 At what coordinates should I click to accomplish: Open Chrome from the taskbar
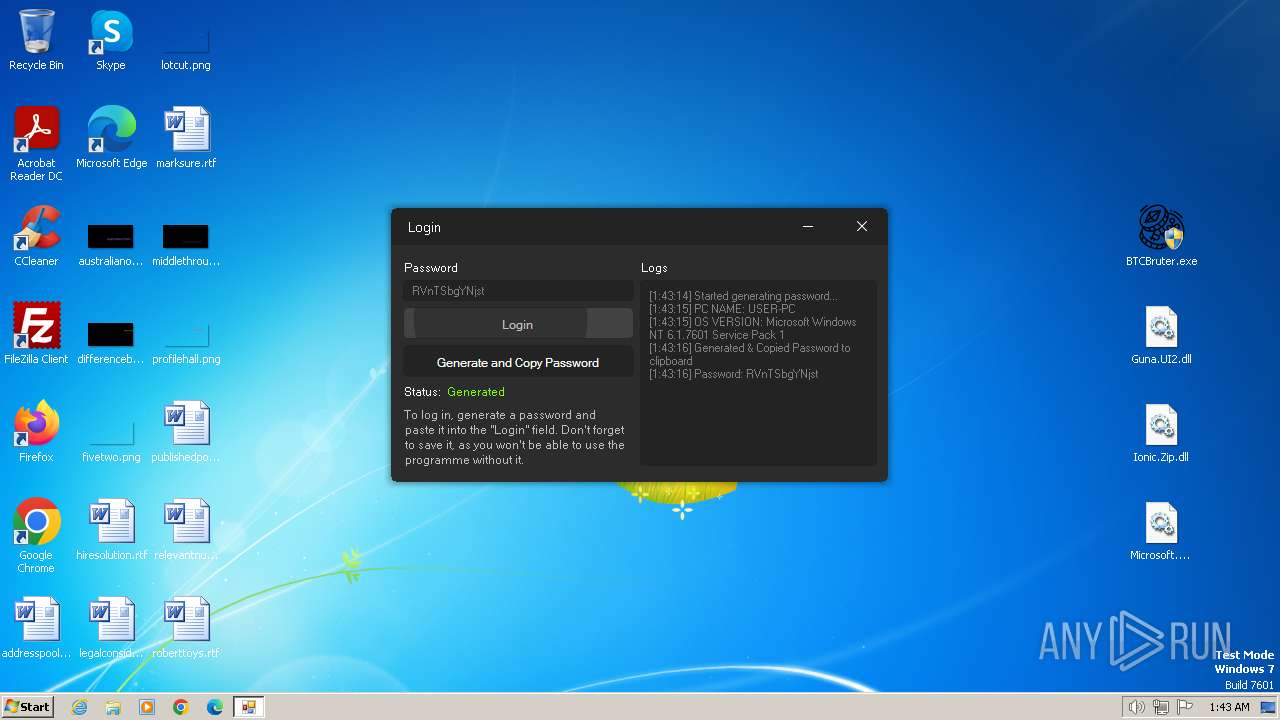181,707
